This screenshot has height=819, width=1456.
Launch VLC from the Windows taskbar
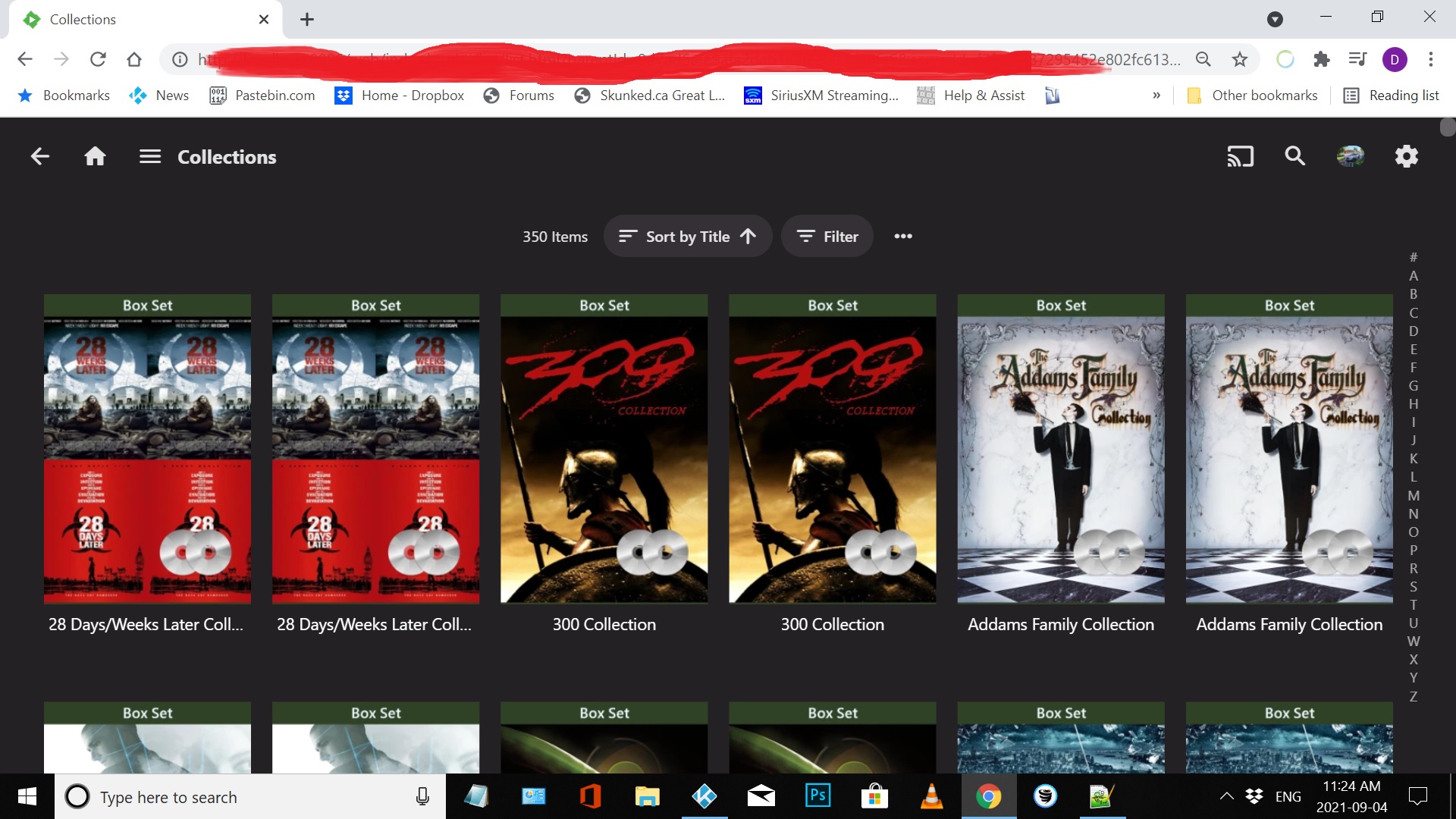(x=931, y=796)
